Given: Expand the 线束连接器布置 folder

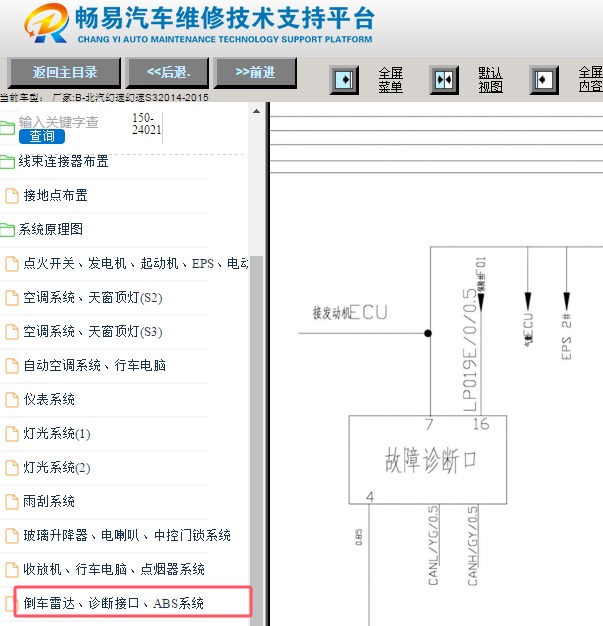Looking at the screenshot, I should tap(7, 161).
